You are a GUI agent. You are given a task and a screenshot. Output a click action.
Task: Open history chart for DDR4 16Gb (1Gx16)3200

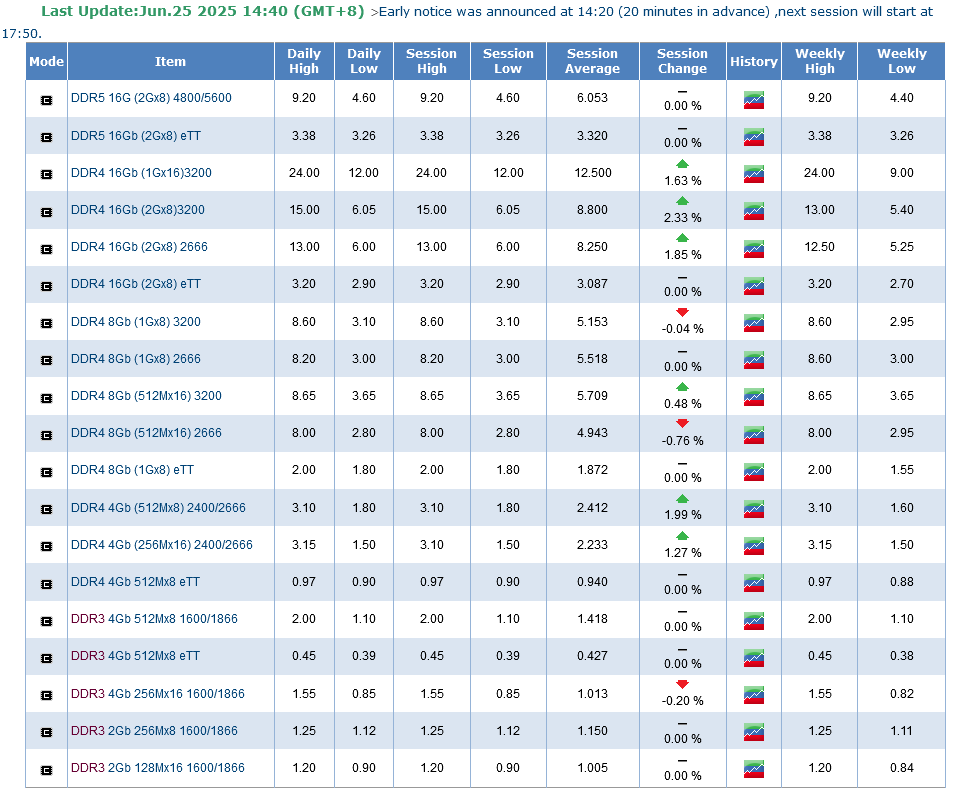[x=753, y=174]
